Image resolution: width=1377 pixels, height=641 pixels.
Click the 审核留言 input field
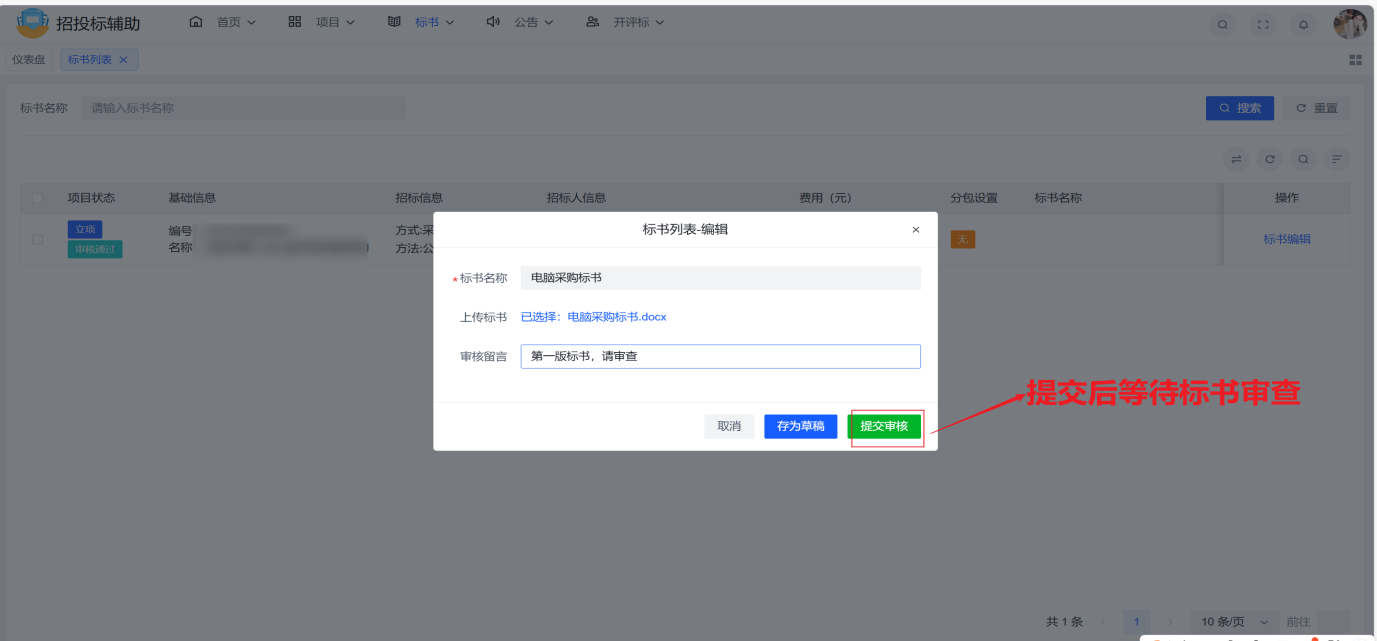pyautogui.click(x=720, y=356)
